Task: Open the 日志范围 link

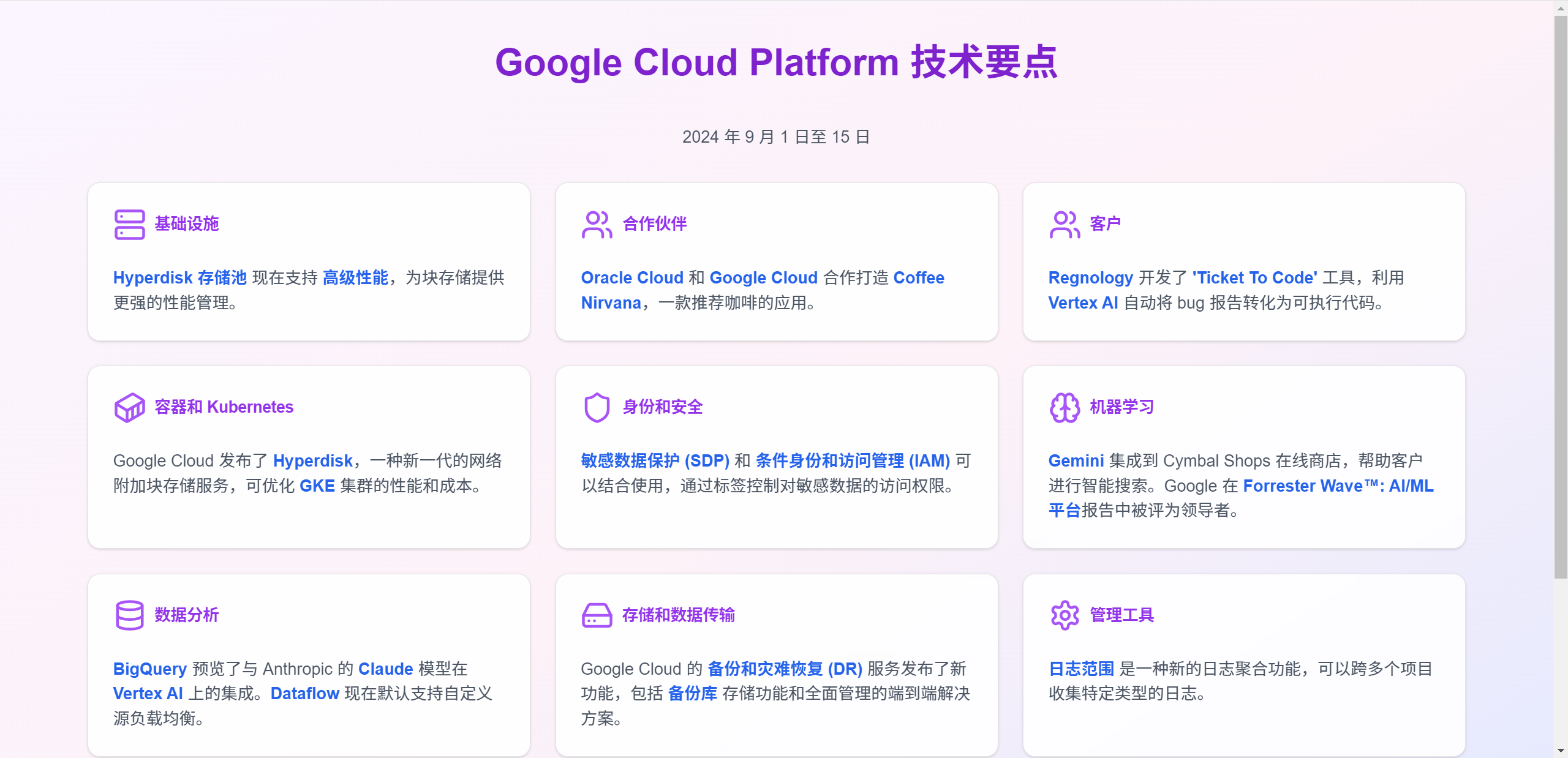Action: [1081, 669]
